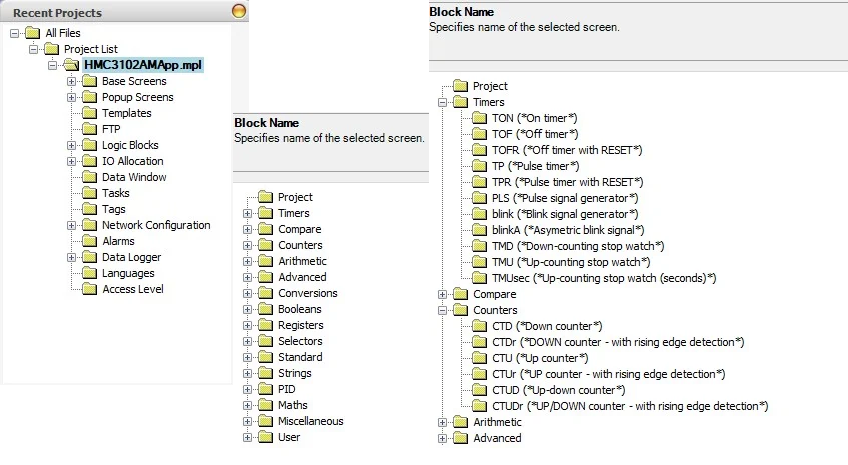848x465 pixels.
Task: Expand Compare in the right block tree
Action: coord(442,295)
